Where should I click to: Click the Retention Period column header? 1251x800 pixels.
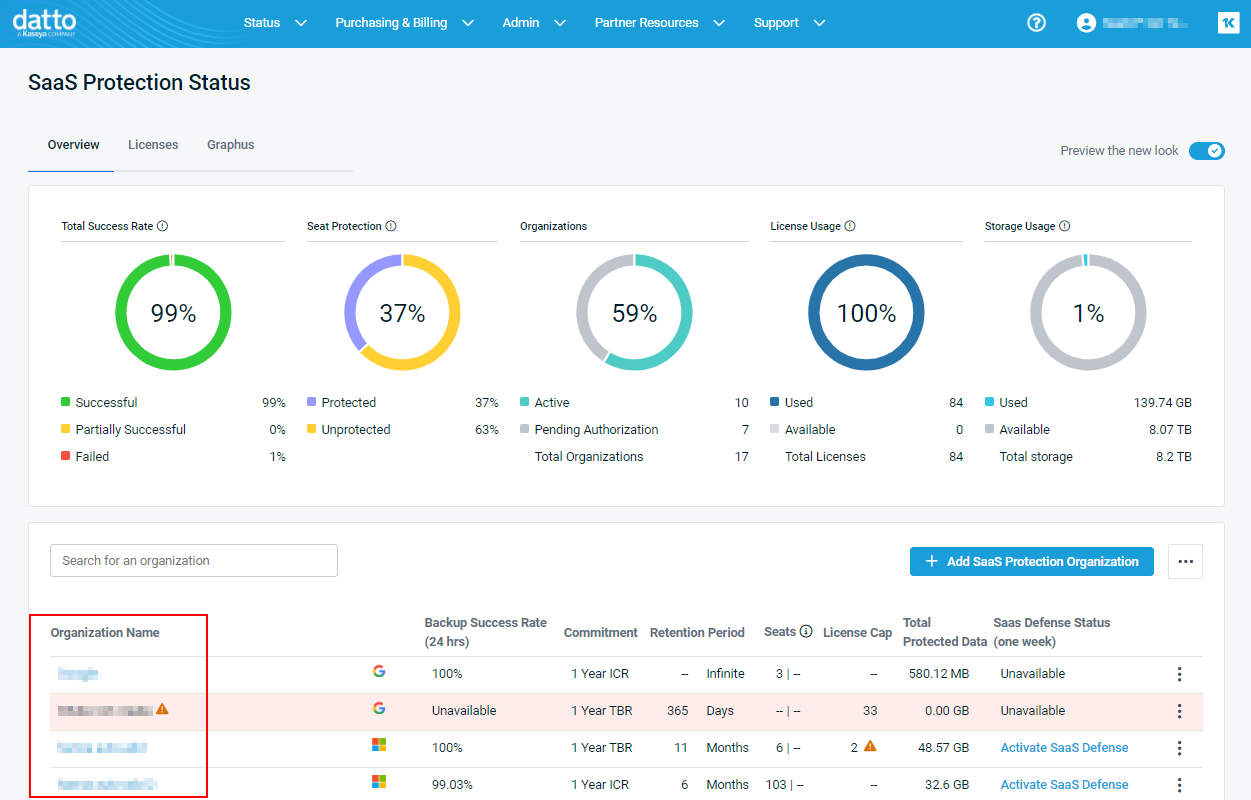tap(697, 633)
